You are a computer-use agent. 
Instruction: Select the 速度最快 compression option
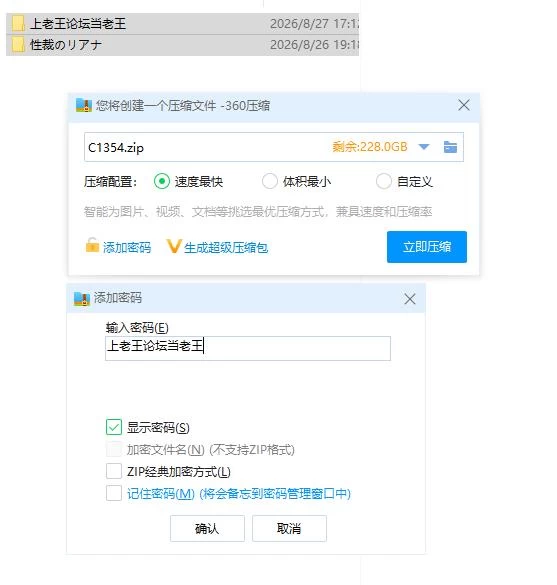click(x=162, y=181)
